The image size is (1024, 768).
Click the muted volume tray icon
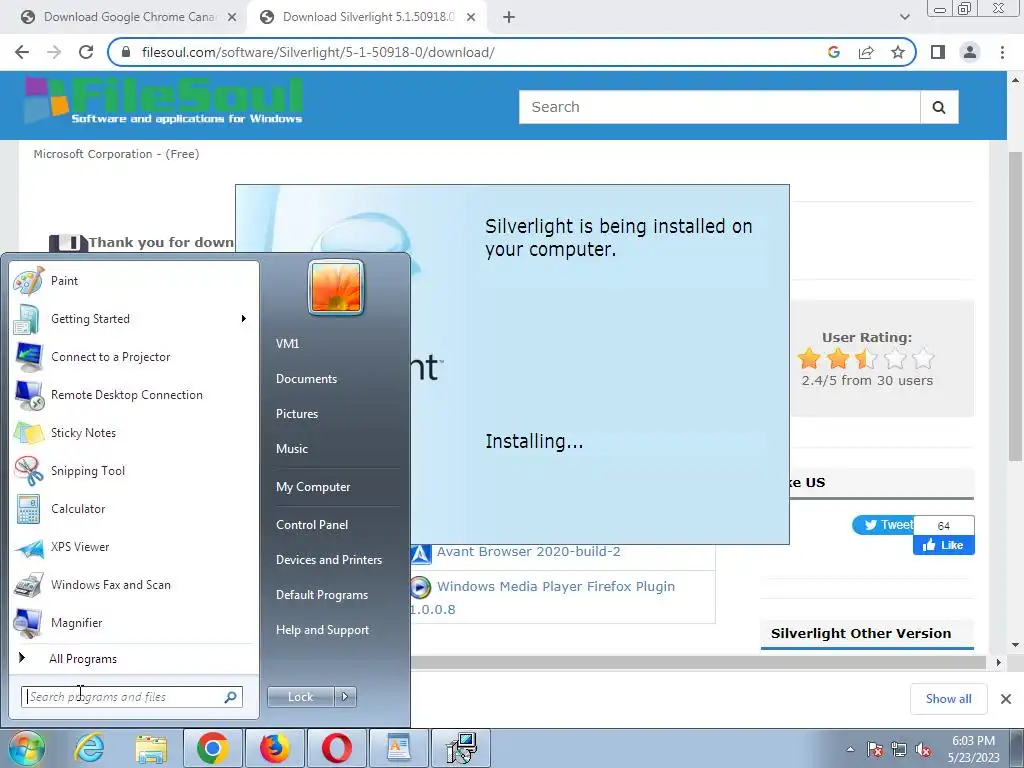[x=923, y=750]
